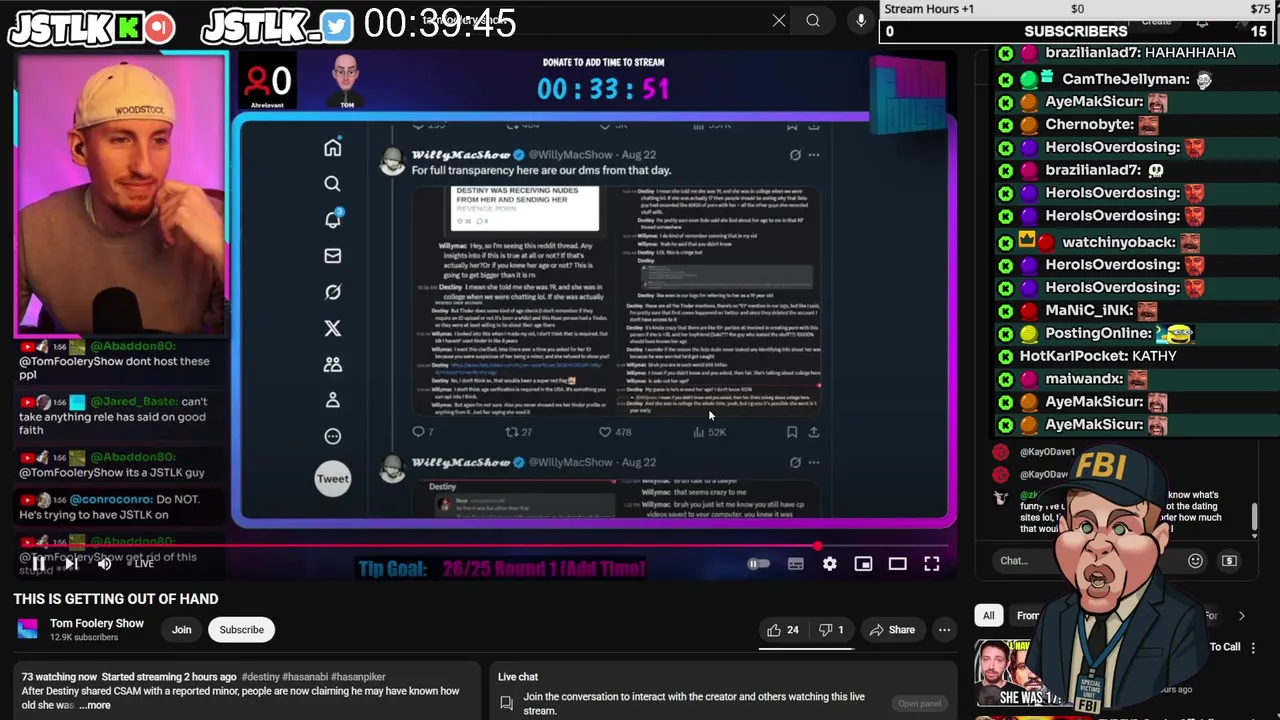The height and width of the screenshot is (720, 1280).
Task: Open Twitter Communities people icon
Action: pos(333,364)
